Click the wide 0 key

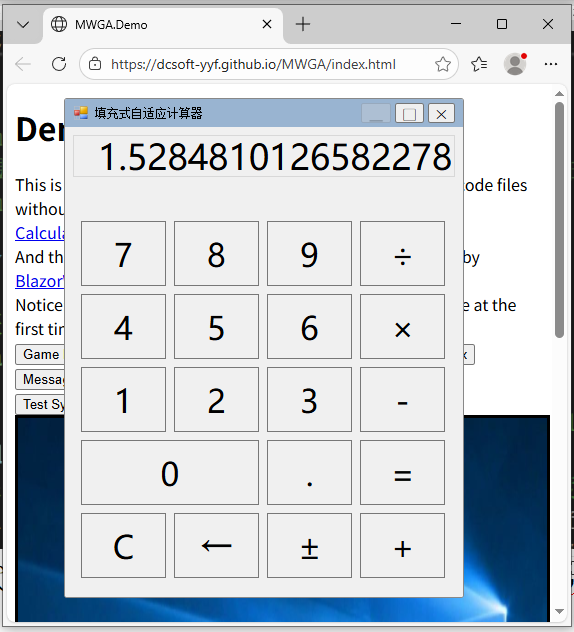170,472
